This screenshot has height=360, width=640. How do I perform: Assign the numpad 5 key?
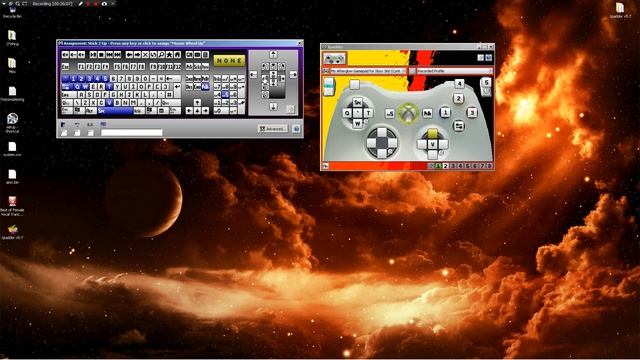pyautogui.click(x=225, y=95)
